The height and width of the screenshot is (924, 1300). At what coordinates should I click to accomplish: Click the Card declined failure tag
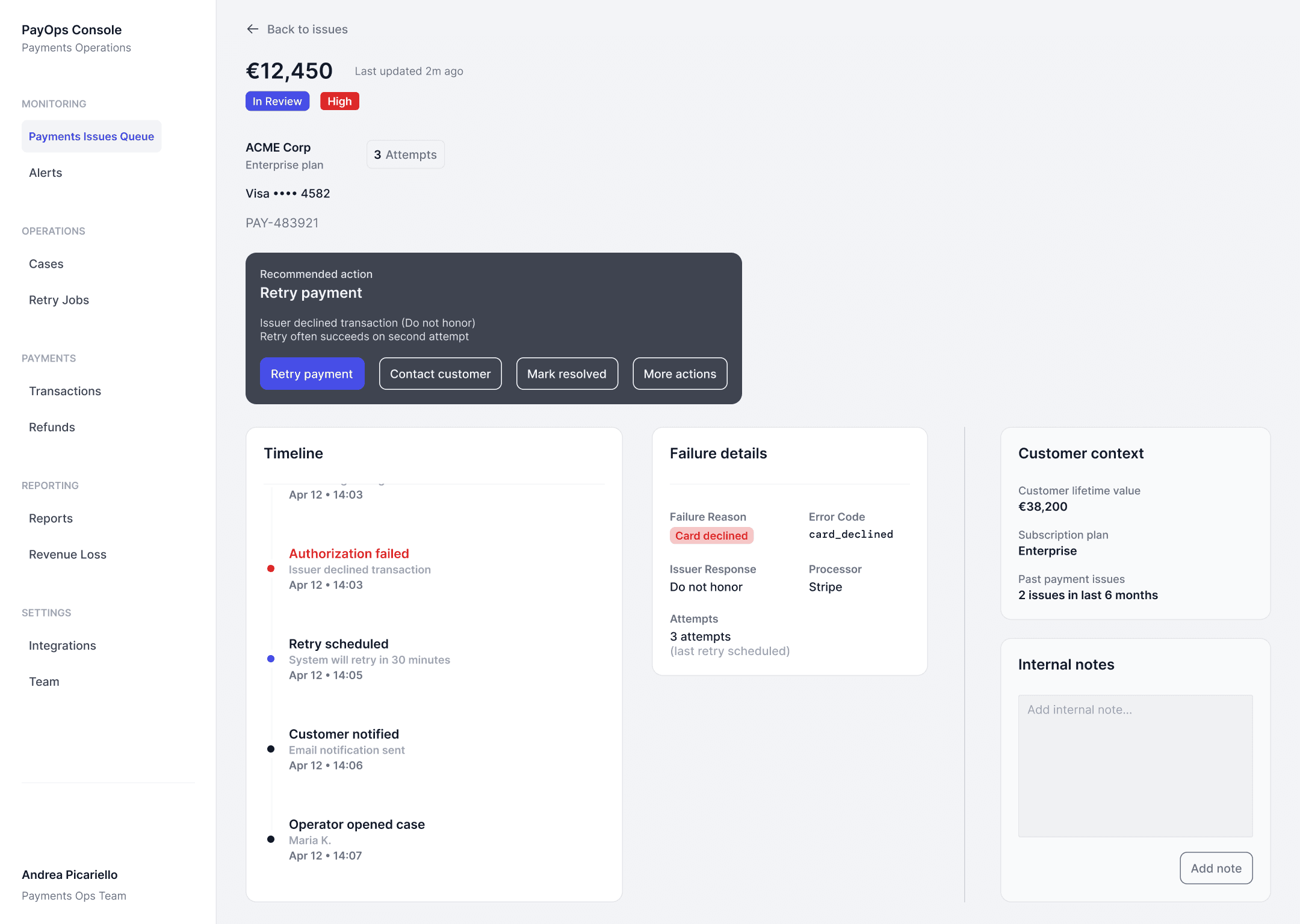point(711,535)
